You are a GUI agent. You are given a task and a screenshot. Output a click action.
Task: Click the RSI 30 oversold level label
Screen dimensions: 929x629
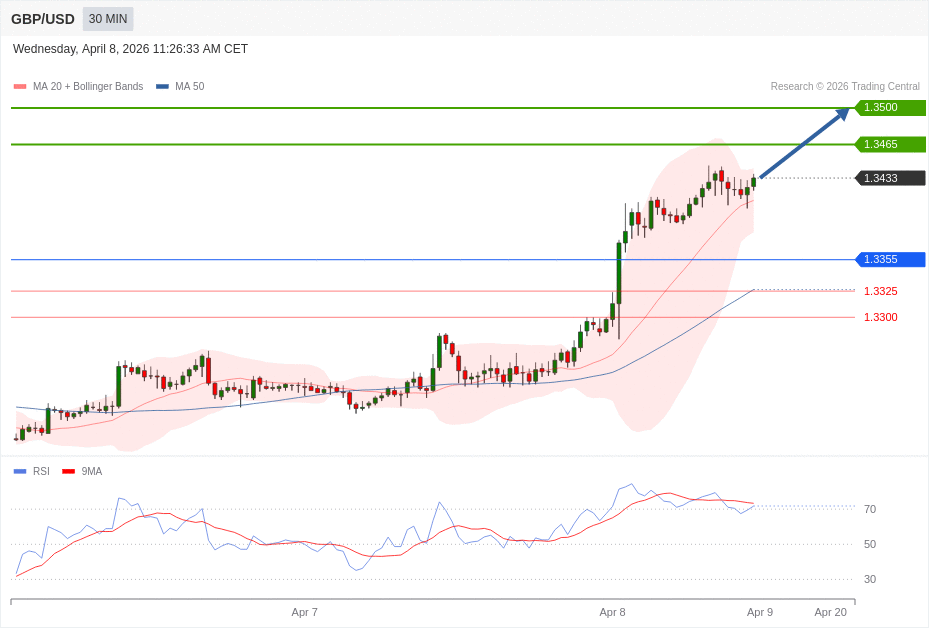(x=870, y=579)
